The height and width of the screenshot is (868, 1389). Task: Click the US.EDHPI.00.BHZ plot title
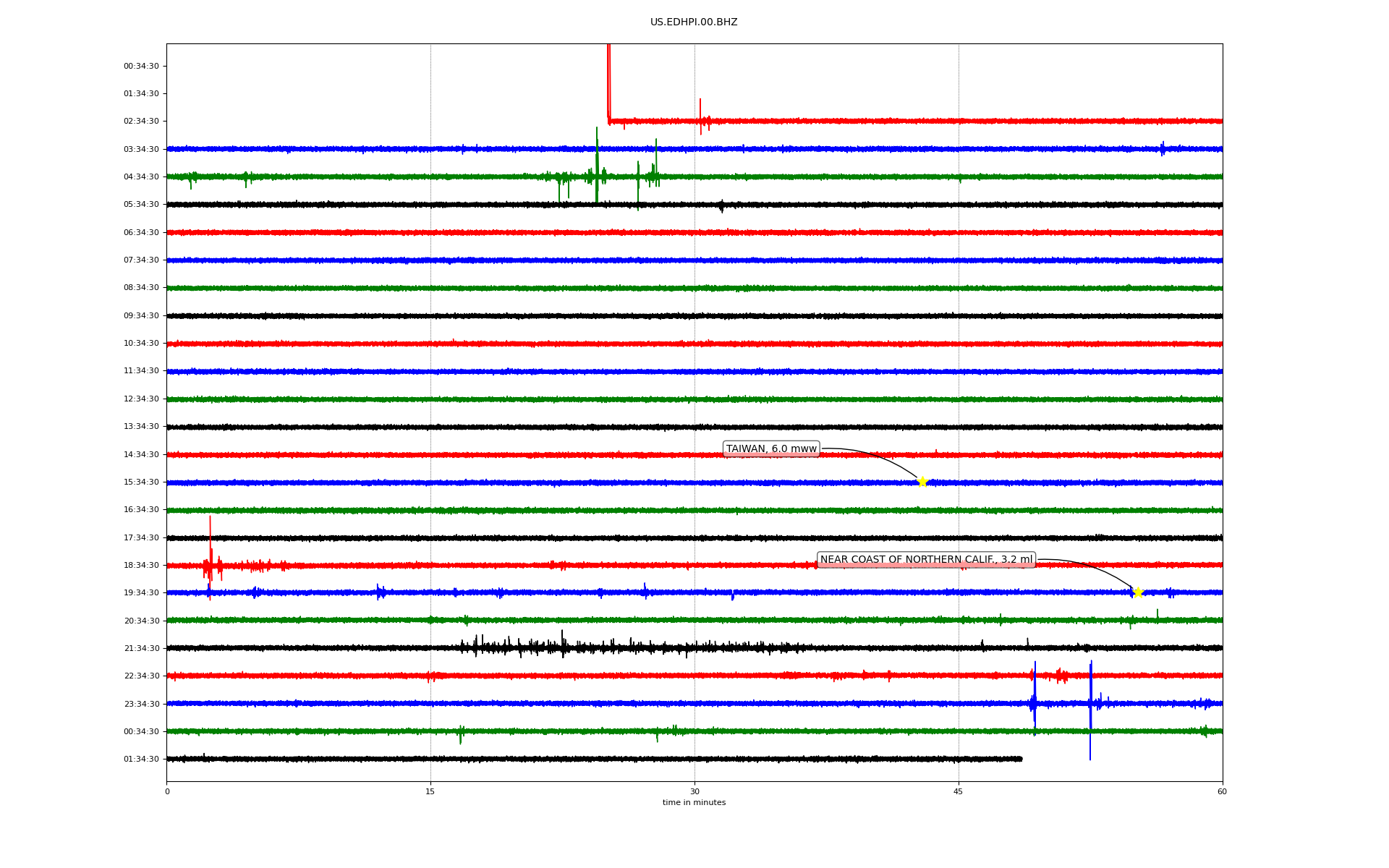694,22
